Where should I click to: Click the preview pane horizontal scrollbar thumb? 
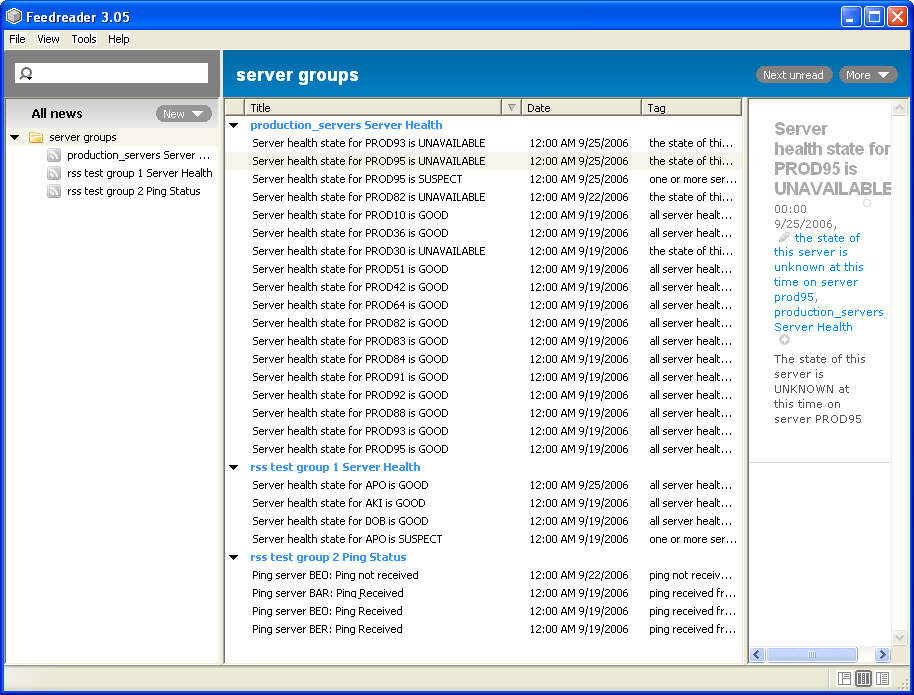point(811,655)
